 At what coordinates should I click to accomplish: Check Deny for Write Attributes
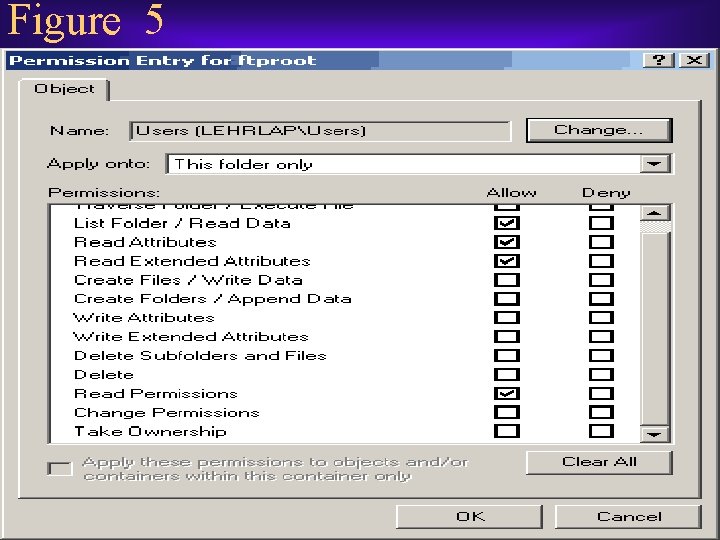point(602,318)
